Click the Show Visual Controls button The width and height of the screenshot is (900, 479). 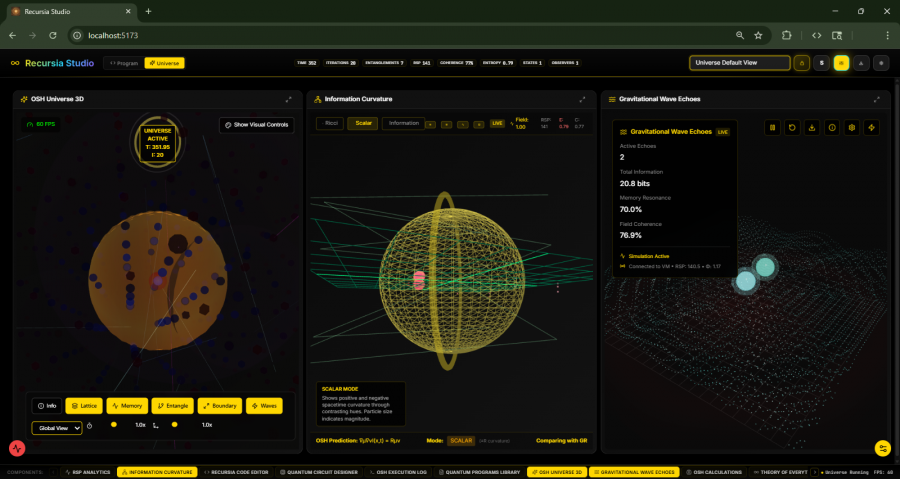click(257, 125)
